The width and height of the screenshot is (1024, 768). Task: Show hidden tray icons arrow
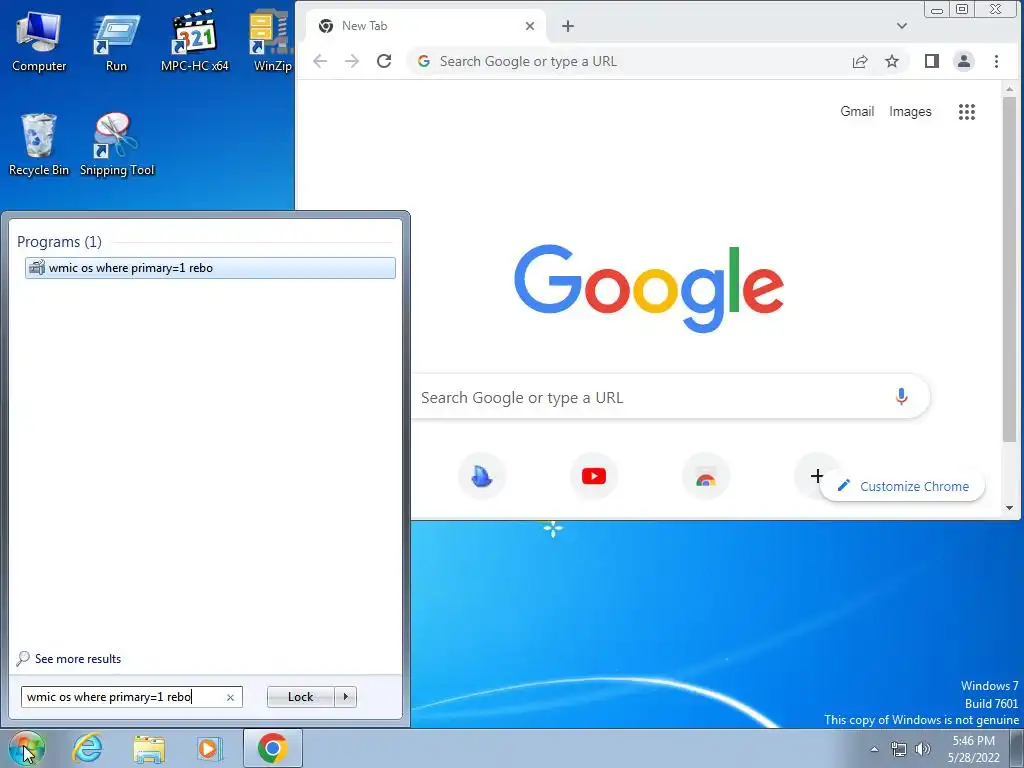point(874,749)
